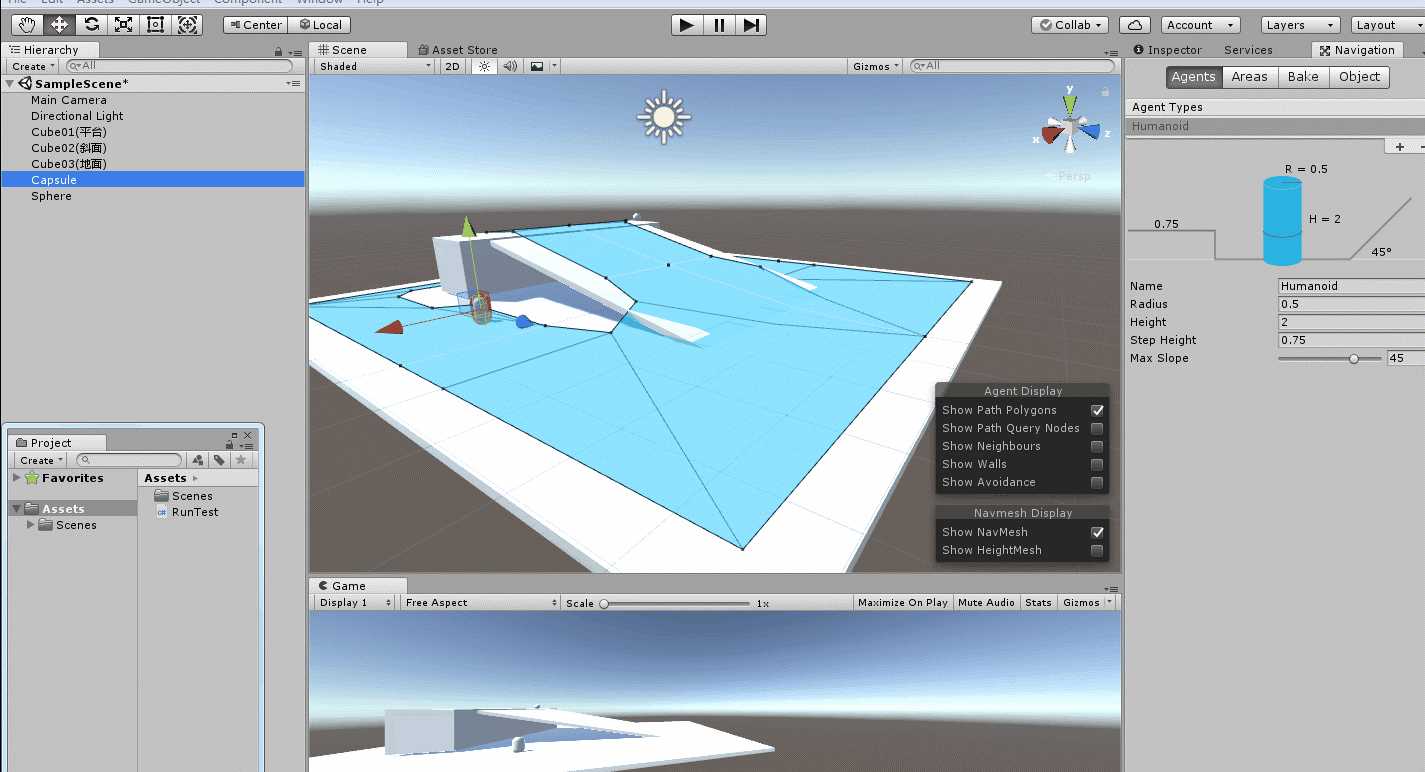The width and height of the screenshot is (1425, 772).
Task: Open the Collab dropdown
Action: point(1069,25)
